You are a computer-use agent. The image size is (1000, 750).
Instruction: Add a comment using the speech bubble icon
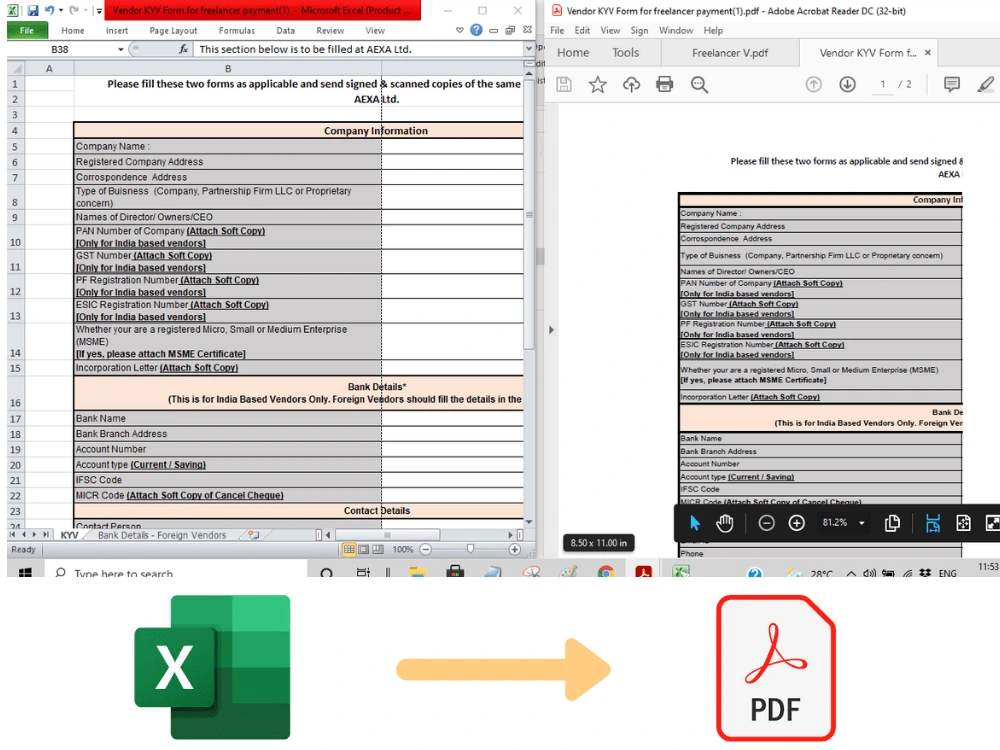click(x=952, y=84)
